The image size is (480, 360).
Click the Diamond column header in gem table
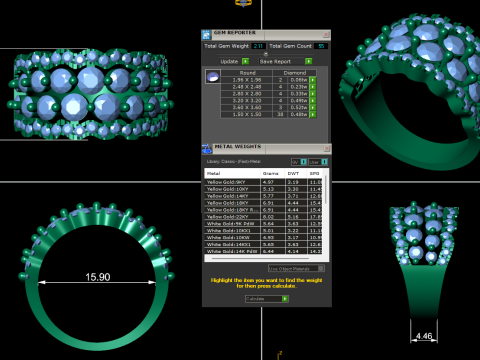[295, 73]
